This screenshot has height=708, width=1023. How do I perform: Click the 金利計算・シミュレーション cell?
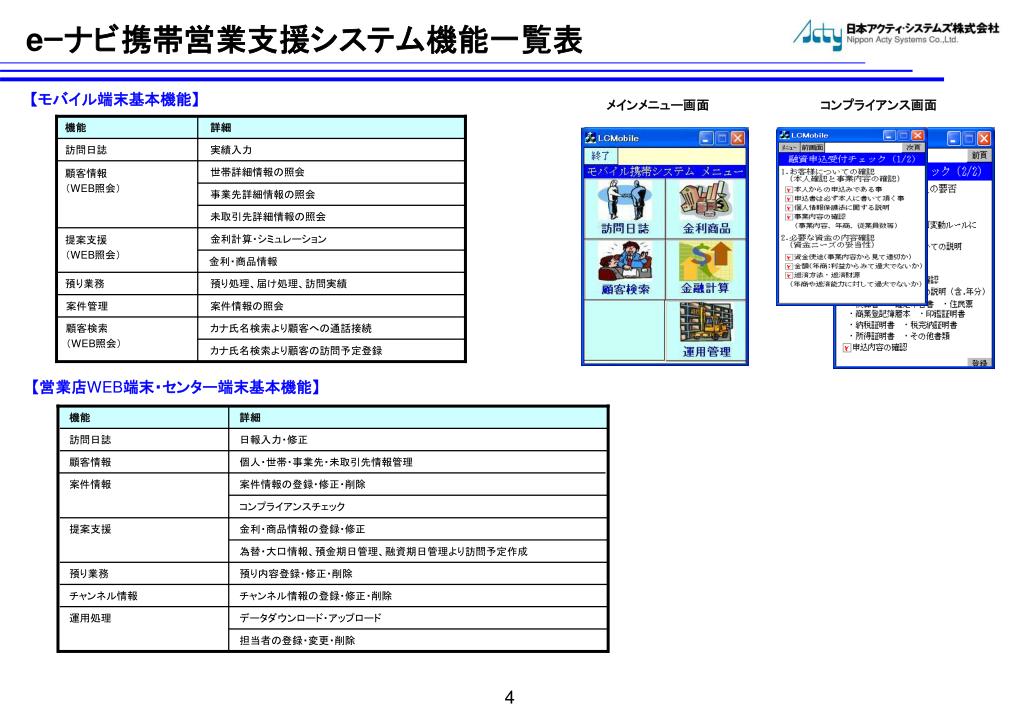331,239
